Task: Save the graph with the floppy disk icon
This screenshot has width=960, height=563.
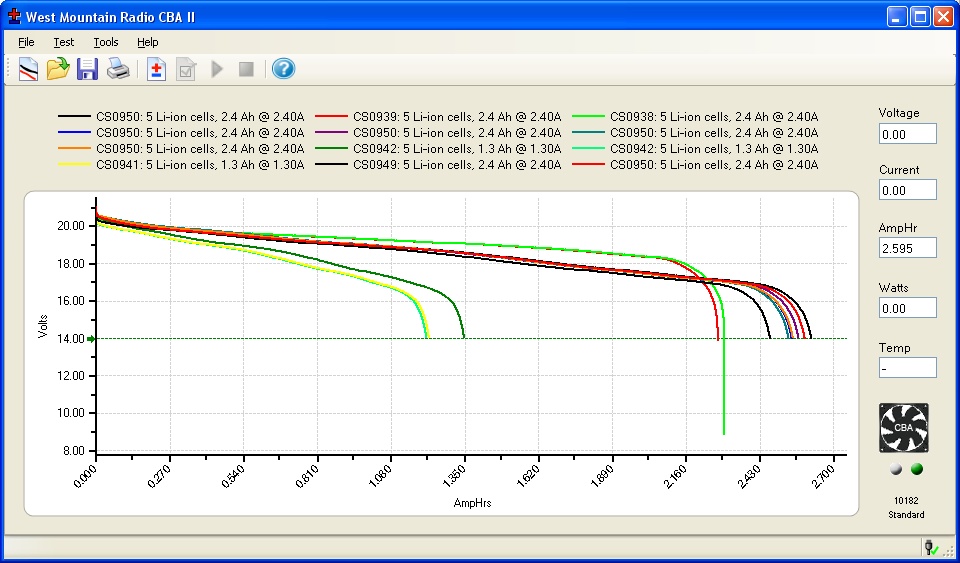Action: [88, 69]
